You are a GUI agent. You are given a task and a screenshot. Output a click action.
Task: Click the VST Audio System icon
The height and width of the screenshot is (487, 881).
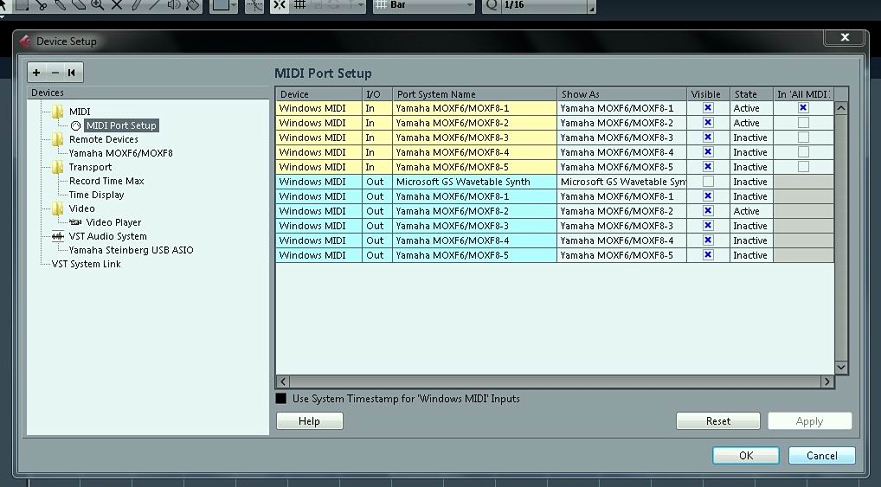click(x=57, y=236)
